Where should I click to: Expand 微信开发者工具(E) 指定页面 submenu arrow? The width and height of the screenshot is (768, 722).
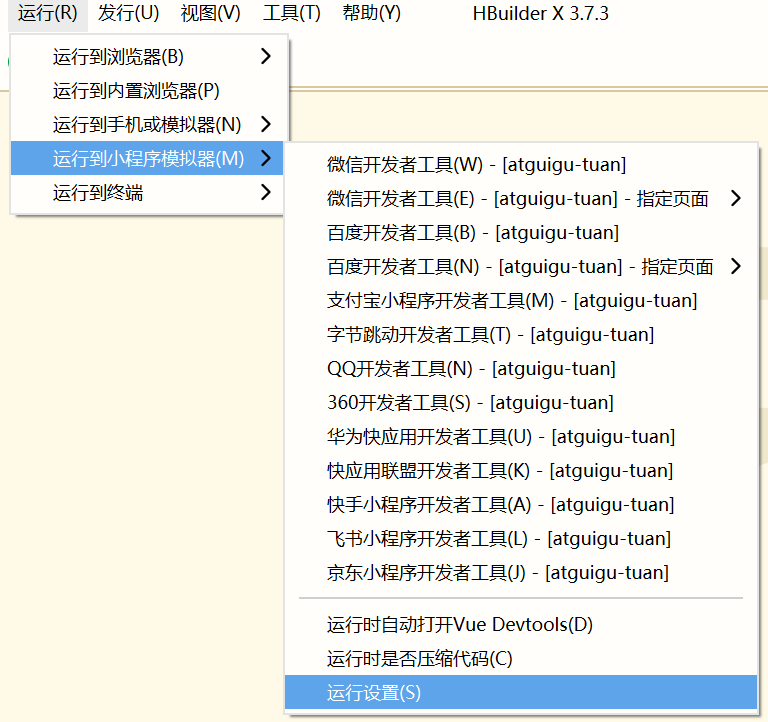pos(736,199)
